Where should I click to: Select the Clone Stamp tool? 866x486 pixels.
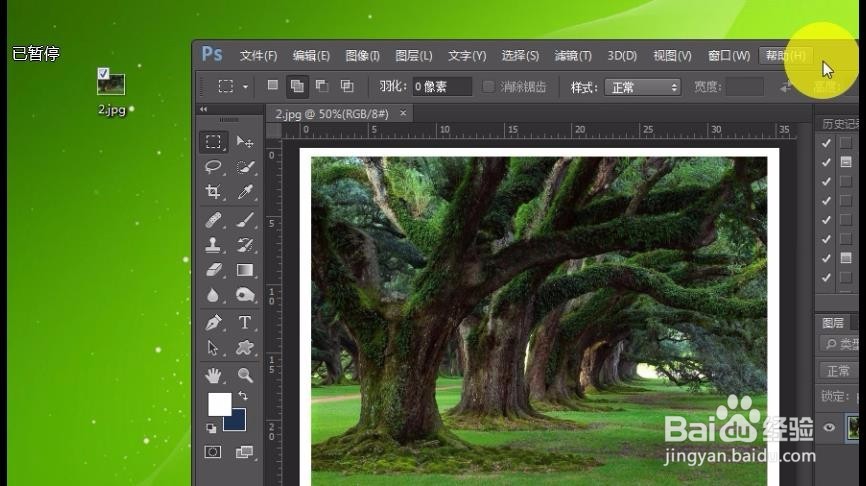click(x=213, y=245)
